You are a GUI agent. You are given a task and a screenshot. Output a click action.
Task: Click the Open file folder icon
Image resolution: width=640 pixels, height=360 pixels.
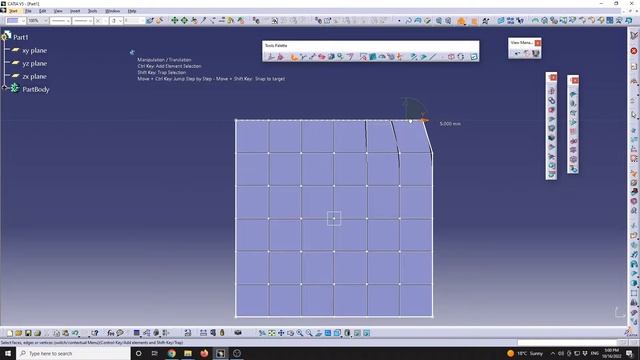(x=19, y=333)
